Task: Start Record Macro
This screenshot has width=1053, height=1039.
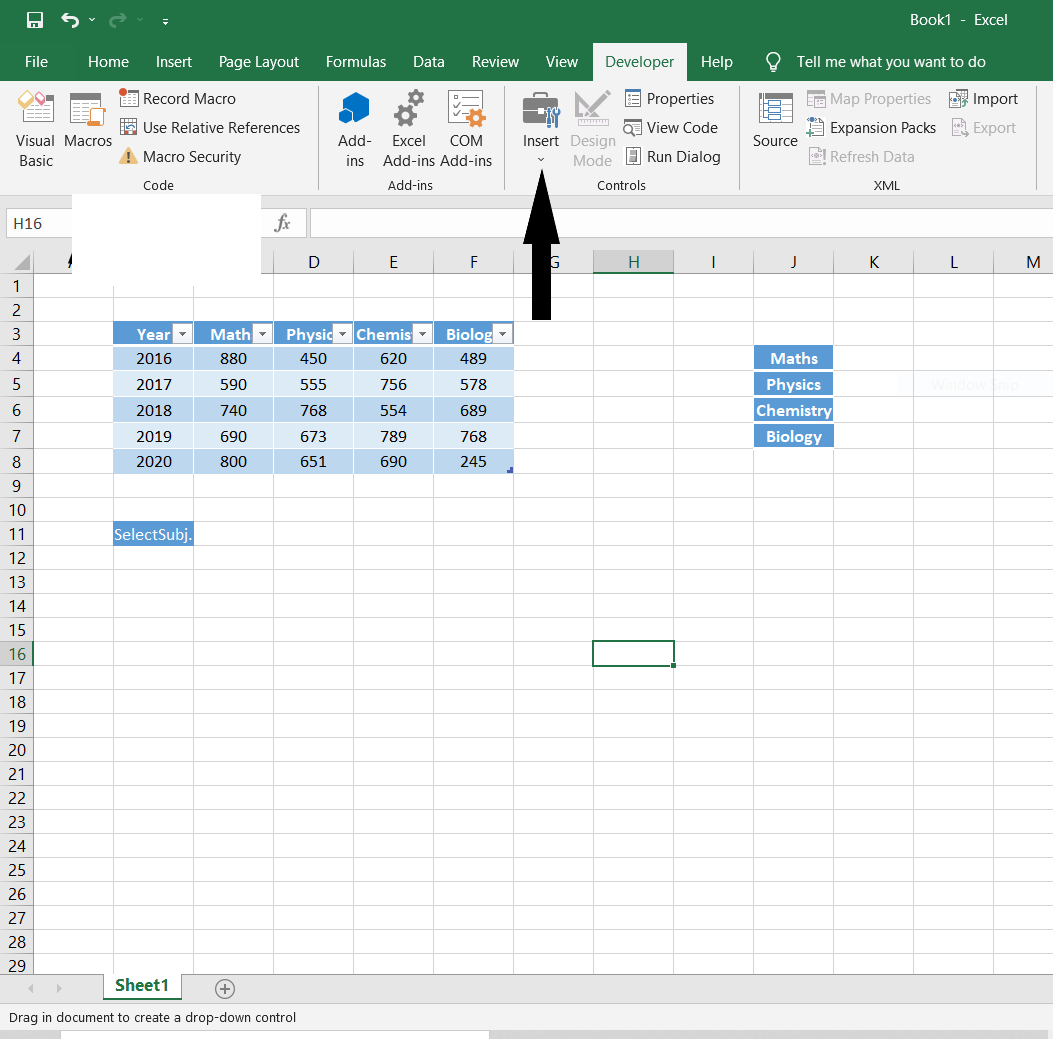Action: click(x=177, y=99)
